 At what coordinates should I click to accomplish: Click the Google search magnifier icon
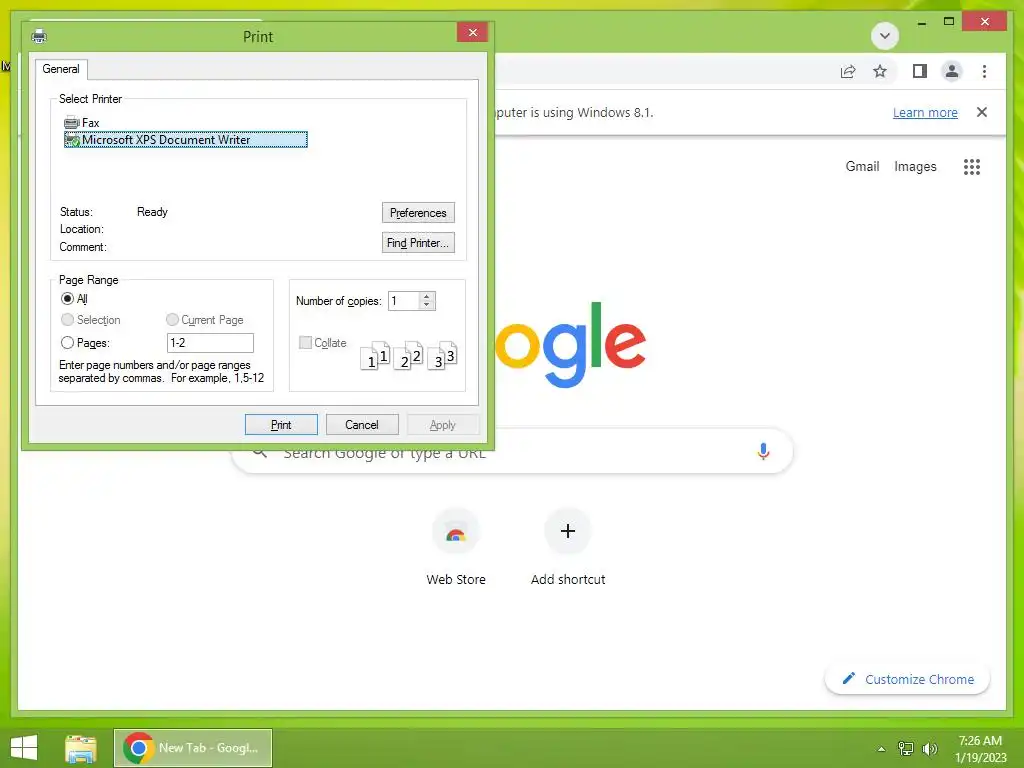coord(259,453)
